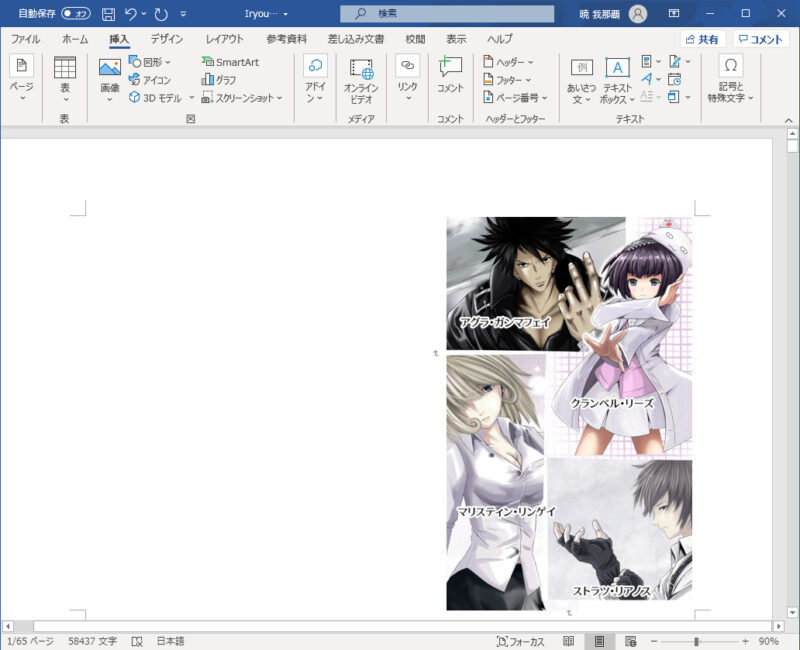This screenshot has width=800, height=650.
Task: Expand the 3D モデル dropdown arrow
Action: pos(191,97)
